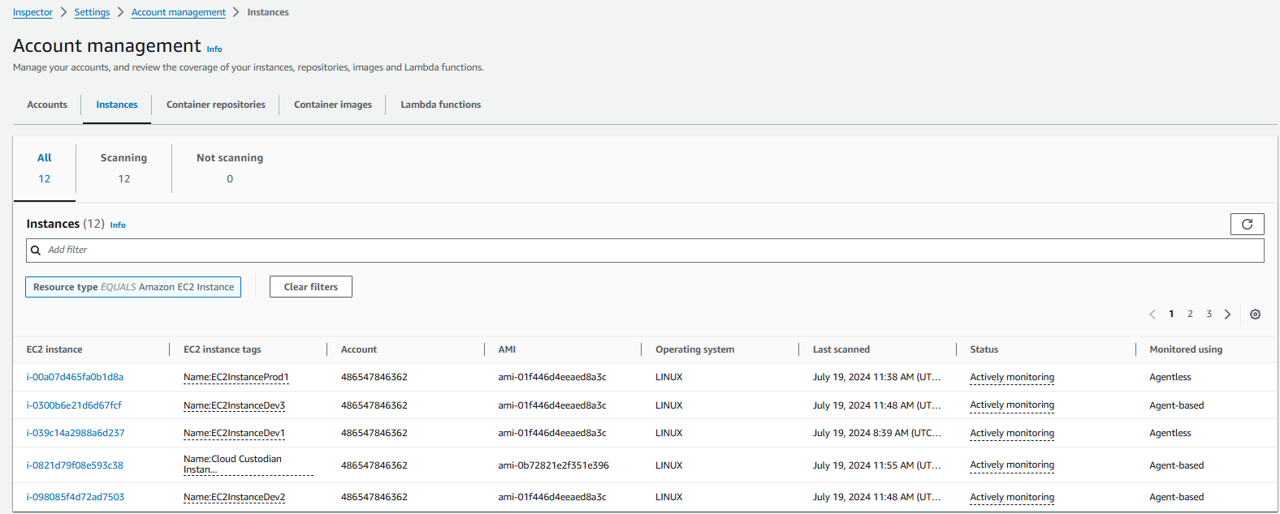Image resolution: width=1280 pixels, height=514 pixels.
Task: Switch to Container repositories tab
Action: (x=216, y=104)
